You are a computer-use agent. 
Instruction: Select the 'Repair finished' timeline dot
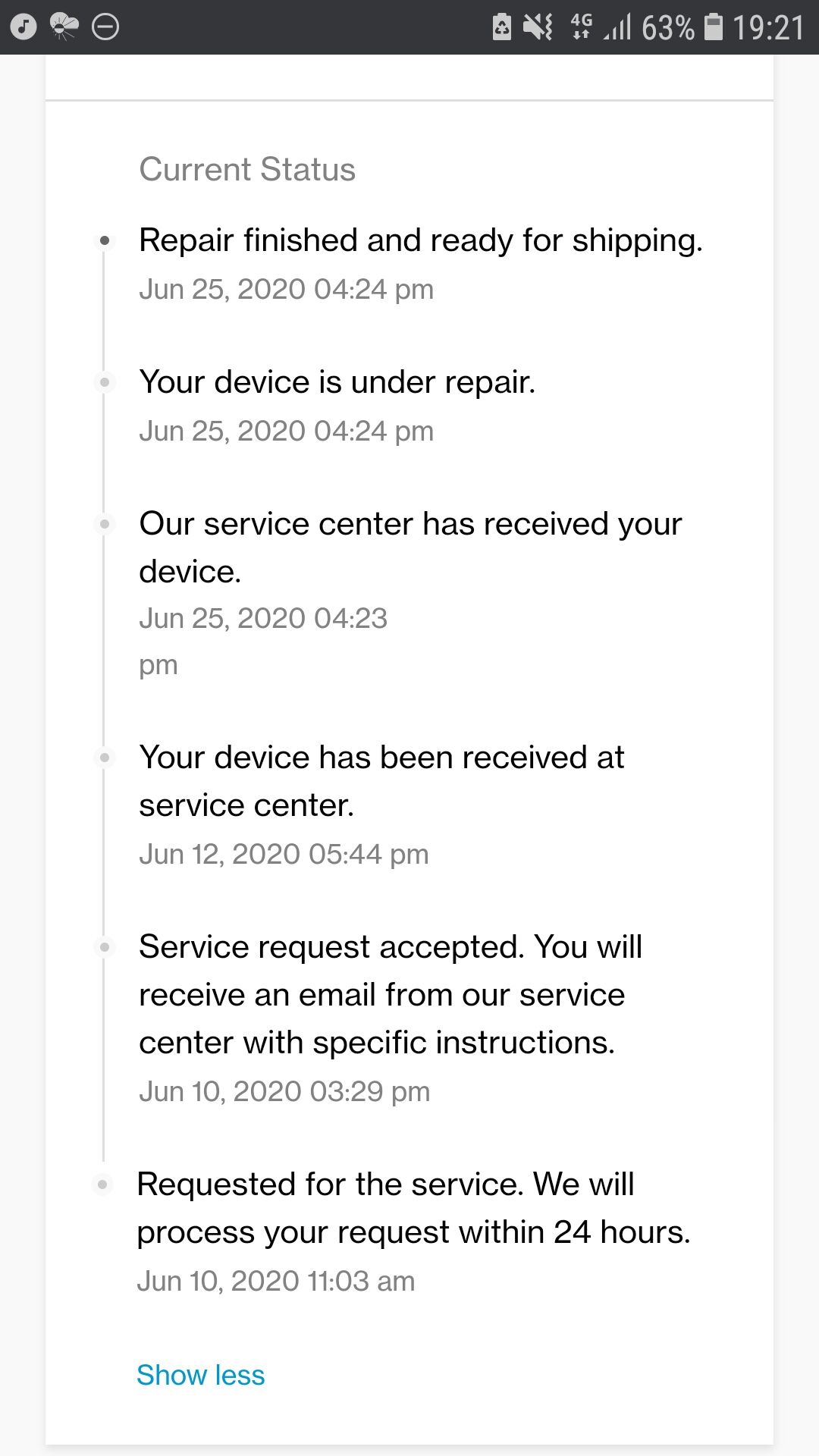tap(105, 241)
